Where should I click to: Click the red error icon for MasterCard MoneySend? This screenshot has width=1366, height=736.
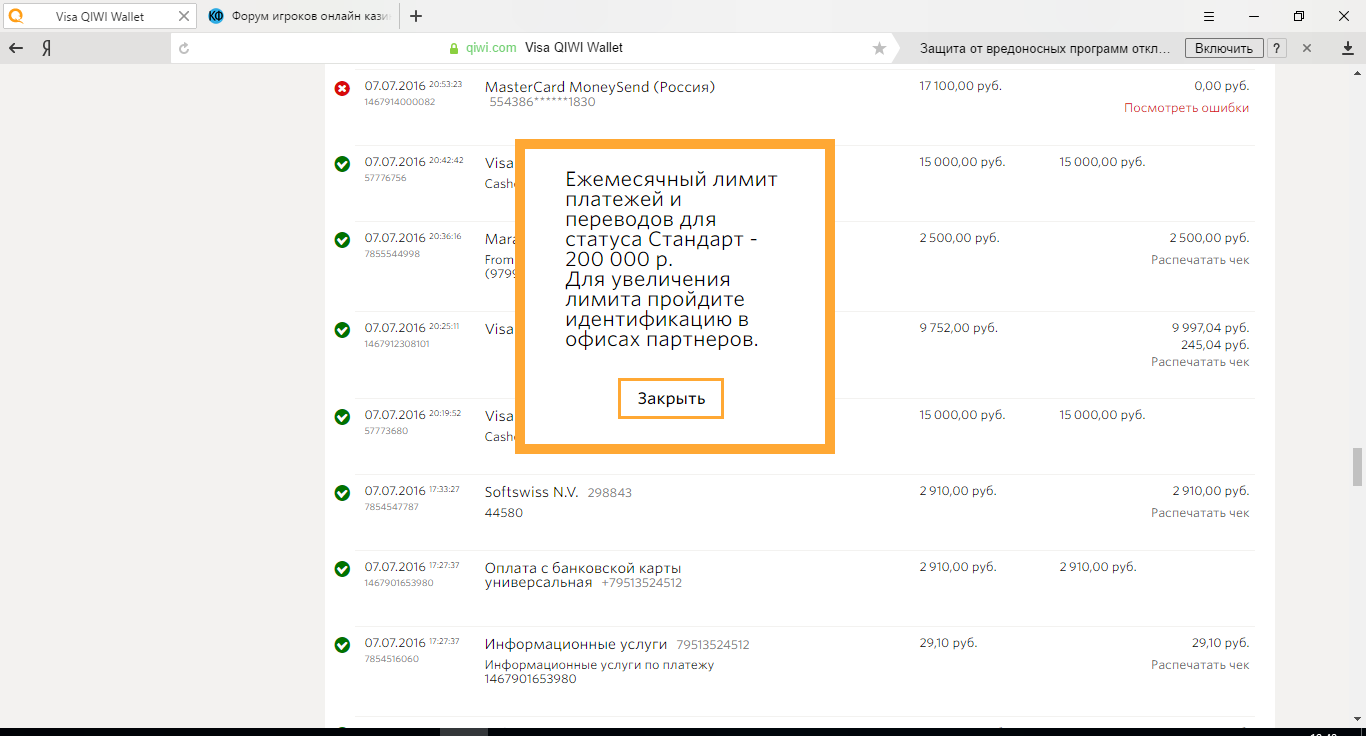pyautogui.click(x=342, y=89)
